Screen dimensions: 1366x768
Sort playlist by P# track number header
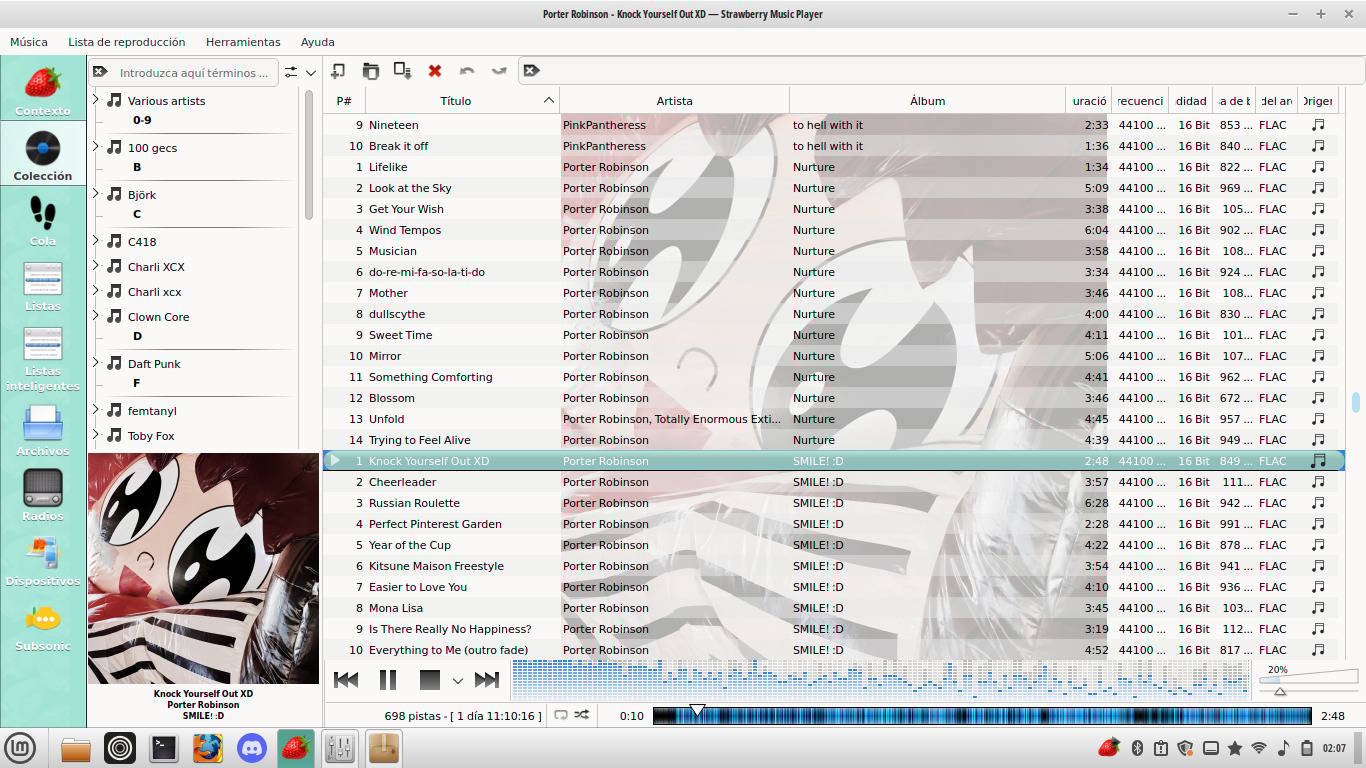[344, 101]
